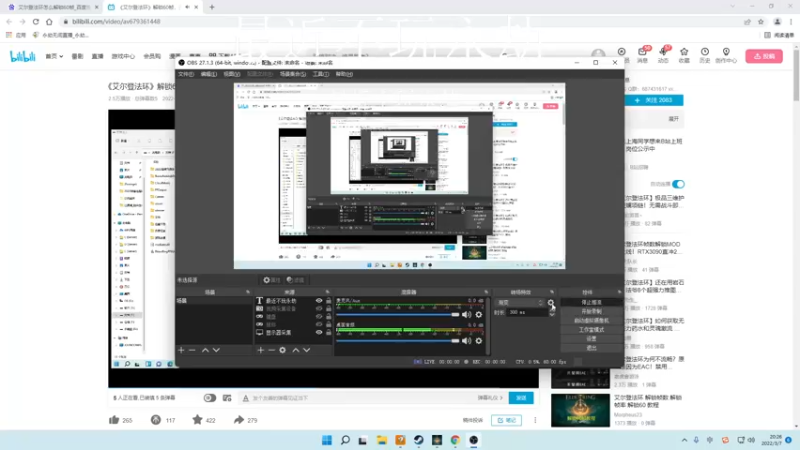Open Chrome from the taskbar
This screenshot has height=450, width=800.
(455, 440)
